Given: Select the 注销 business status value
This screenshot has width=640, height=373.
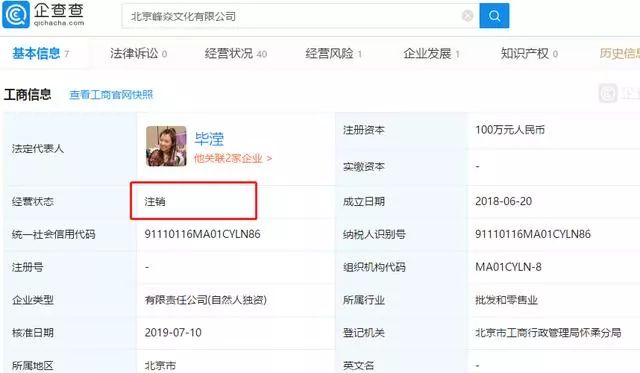Looking at the screenshot, I should (155, 202).
